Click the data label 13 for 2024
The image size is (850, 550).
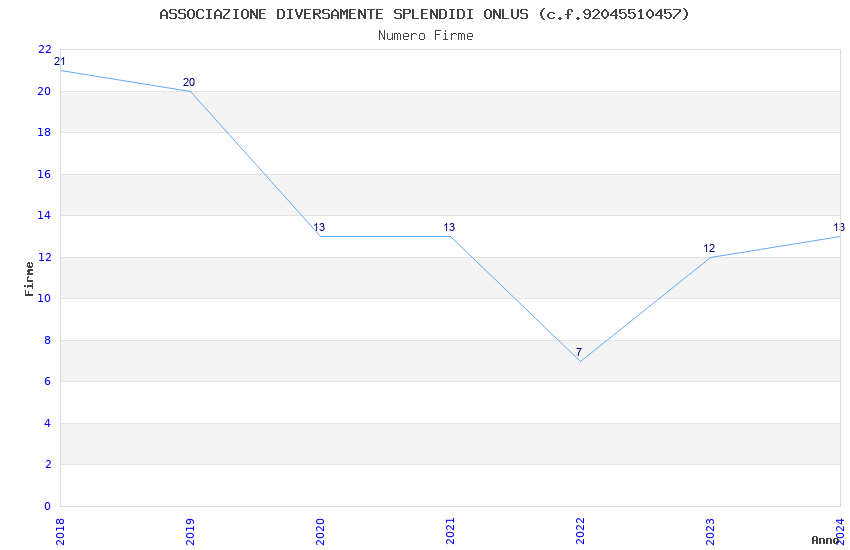[x=839, y=228]
